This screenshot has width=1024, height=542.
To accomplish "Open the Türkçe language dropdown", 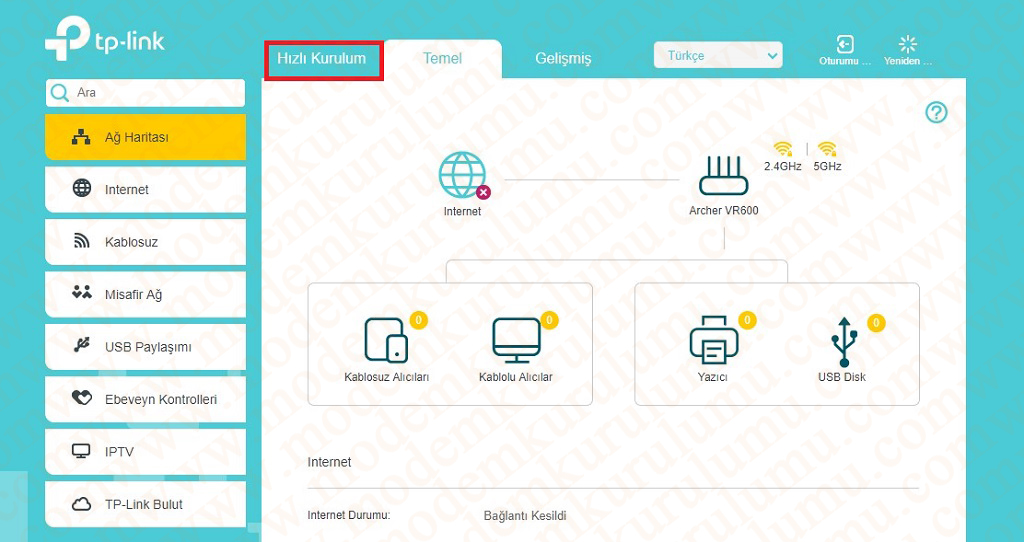I will tap(718, 56).
